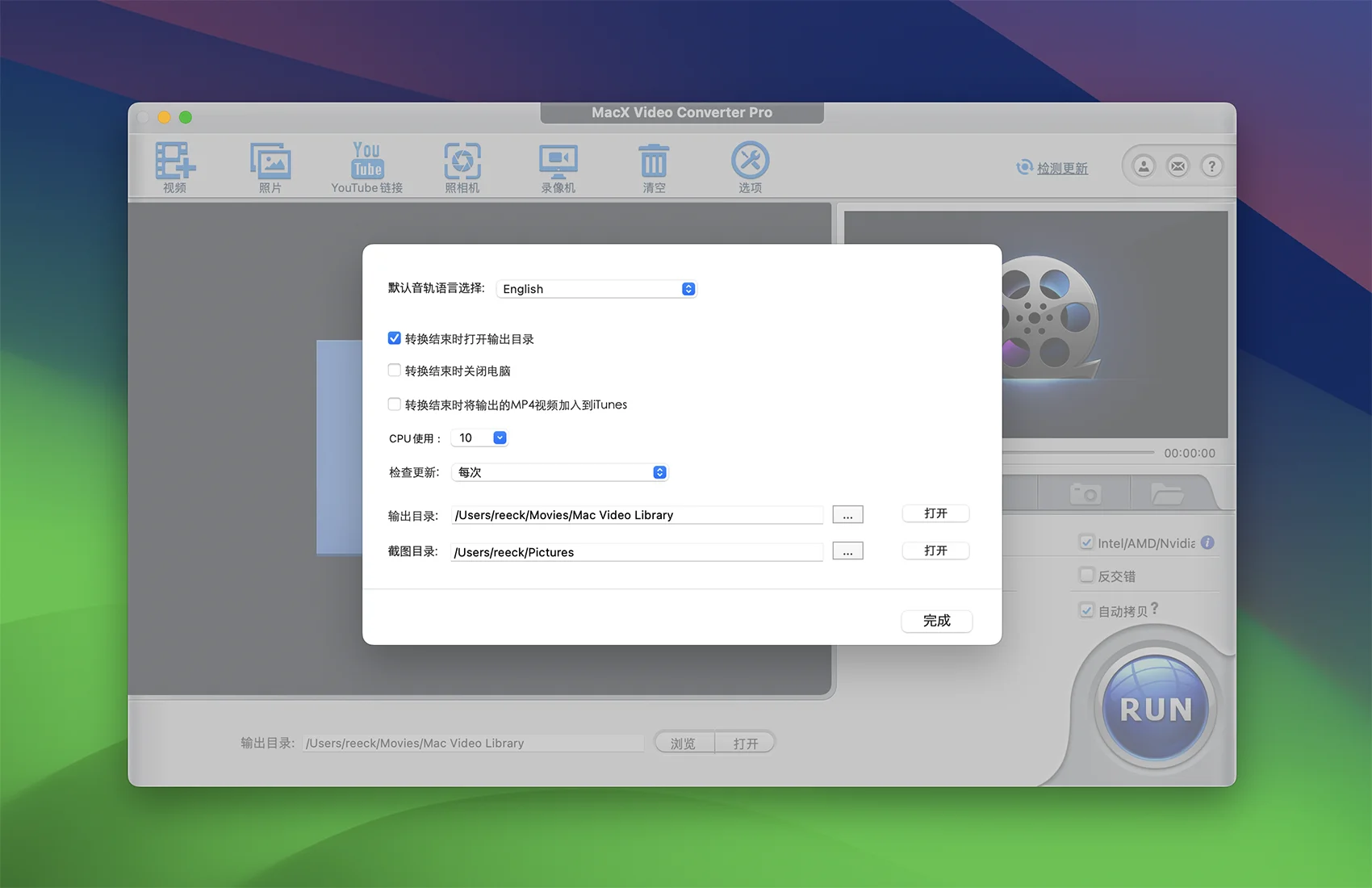Open the help question mark icon

(x=1211, y=166)
